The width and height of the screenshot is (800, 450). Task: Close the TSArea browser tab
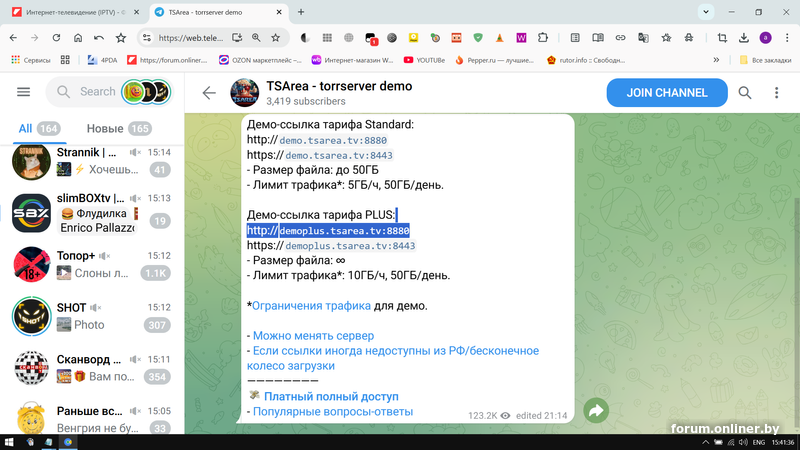point(279,12)
